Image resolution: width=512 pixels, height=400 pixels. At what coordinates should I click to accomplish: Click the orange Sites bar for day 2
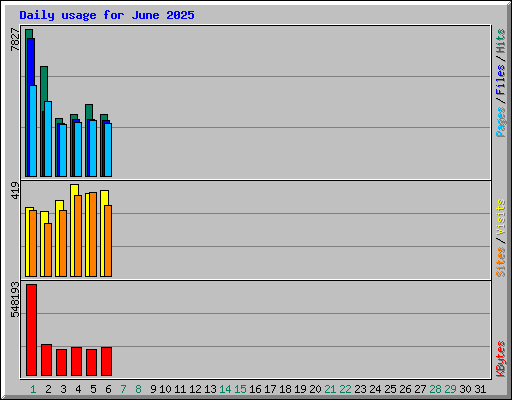(48, 250)
